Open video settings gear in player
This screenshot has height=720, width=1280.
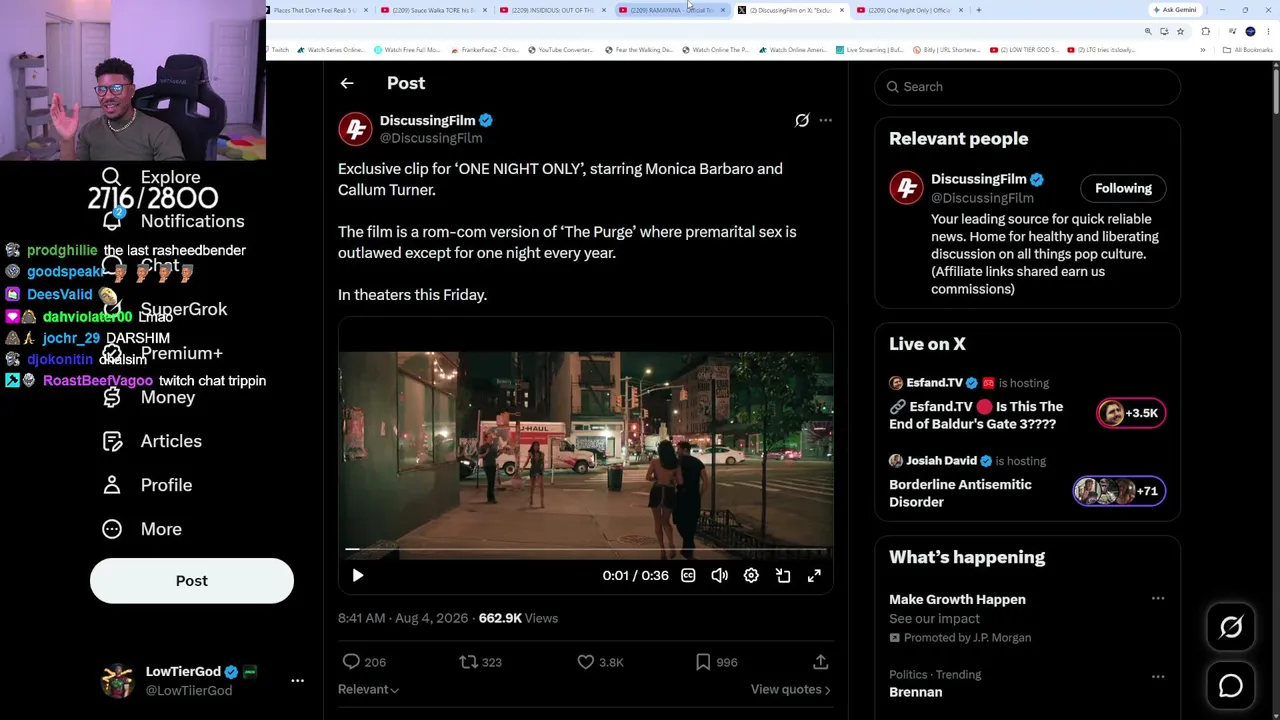tap(751, 575)
